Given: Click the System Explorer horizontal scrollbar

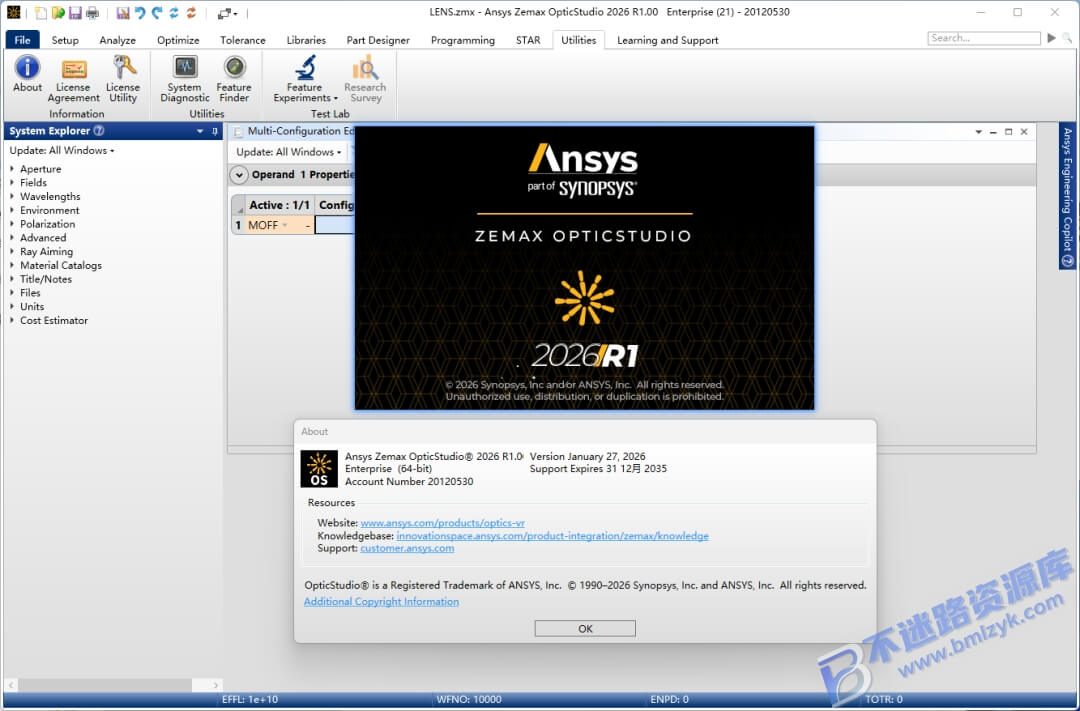Looking at the screenshot, I should point(105,685).
